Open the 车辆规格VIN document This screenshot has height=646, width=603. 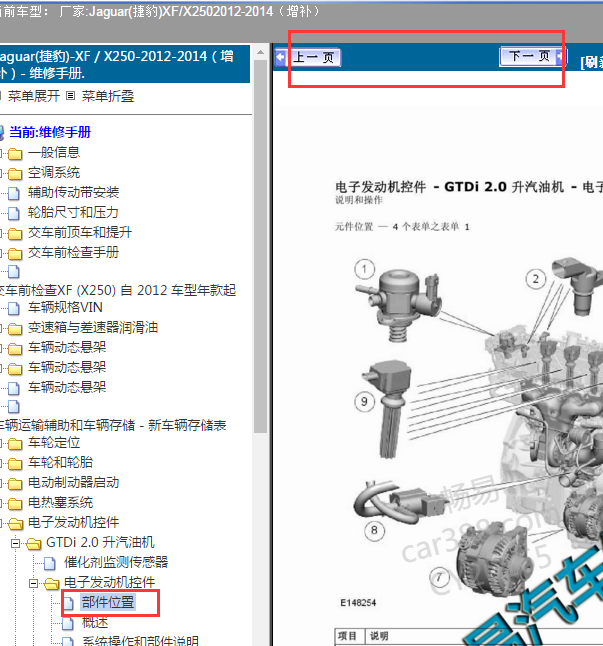point(65,307)
